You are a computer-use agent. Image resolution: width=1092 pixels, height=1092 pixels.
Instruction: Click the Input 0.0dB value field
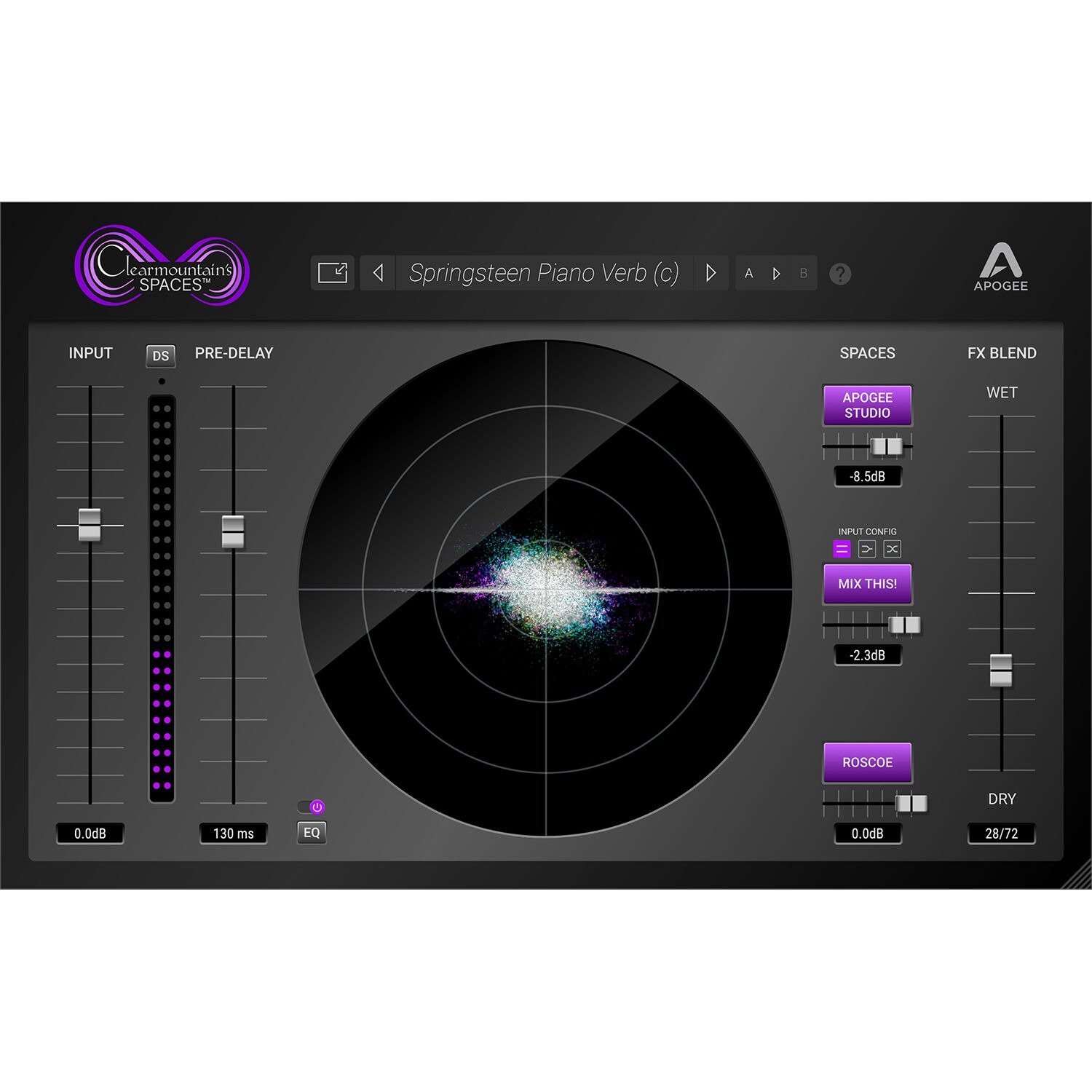[x=90, y=834]
